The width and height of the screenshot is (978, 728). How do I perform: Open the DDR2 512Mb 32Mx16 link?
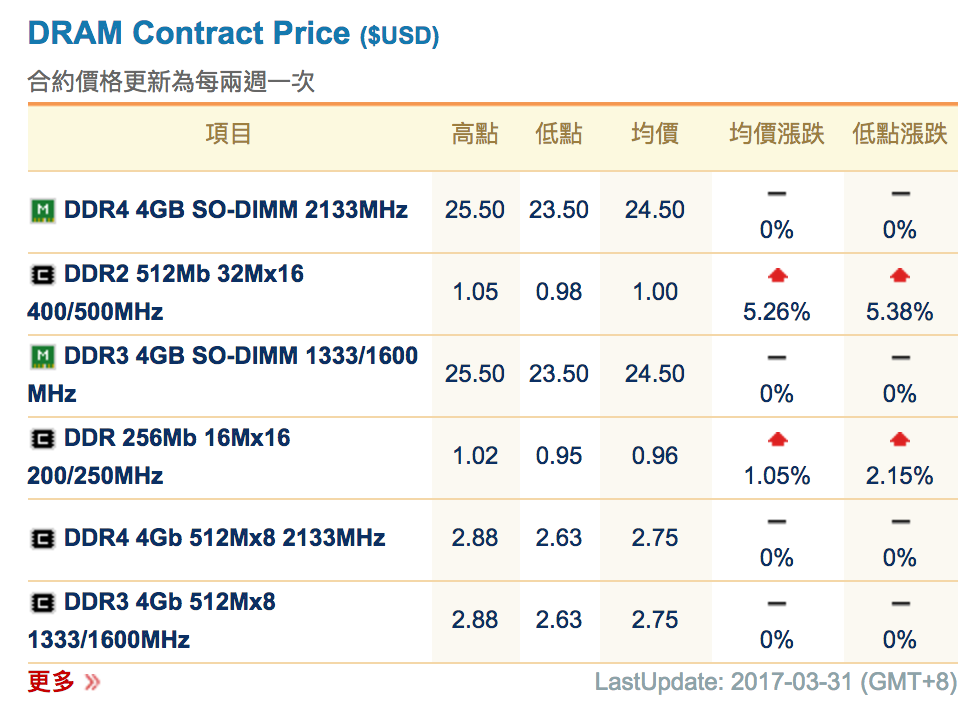pos(183,274)
